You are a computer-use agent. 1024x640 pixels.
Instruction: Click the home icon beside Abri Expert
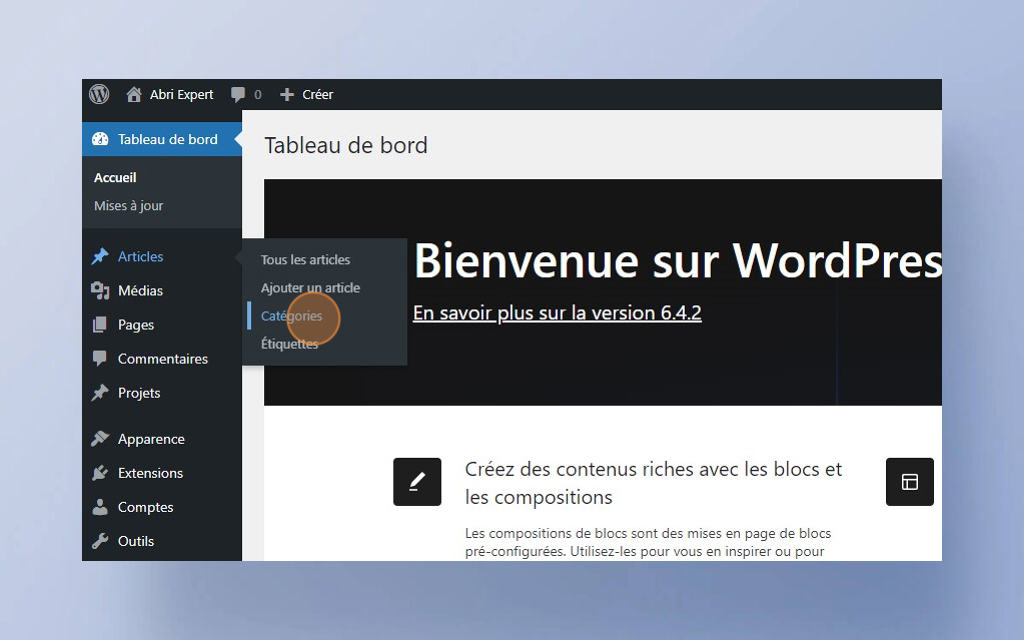tap(134, 95)
